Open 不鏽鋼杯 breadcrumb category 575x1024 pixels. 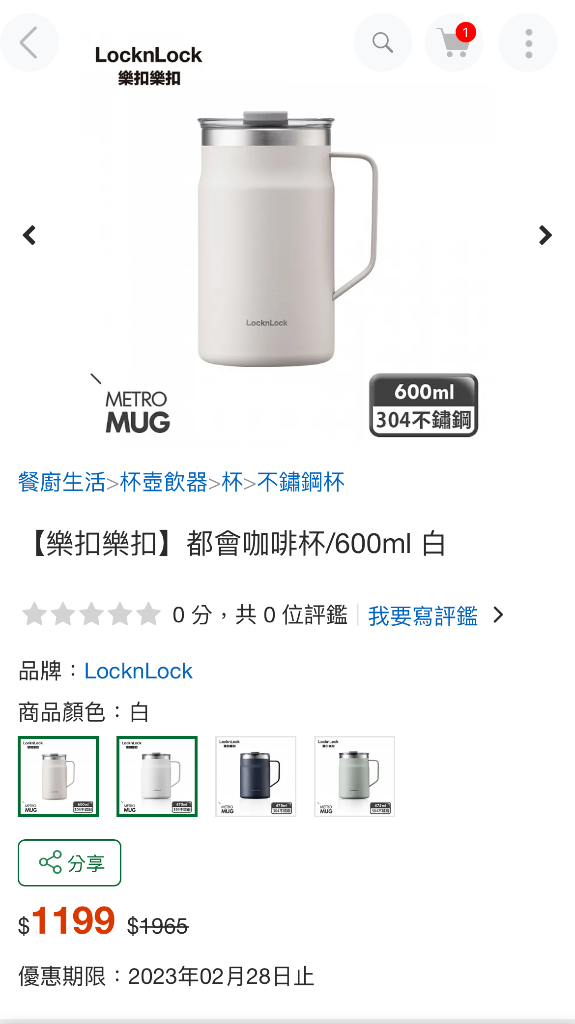pyautogui.click(x=301, y=483)
